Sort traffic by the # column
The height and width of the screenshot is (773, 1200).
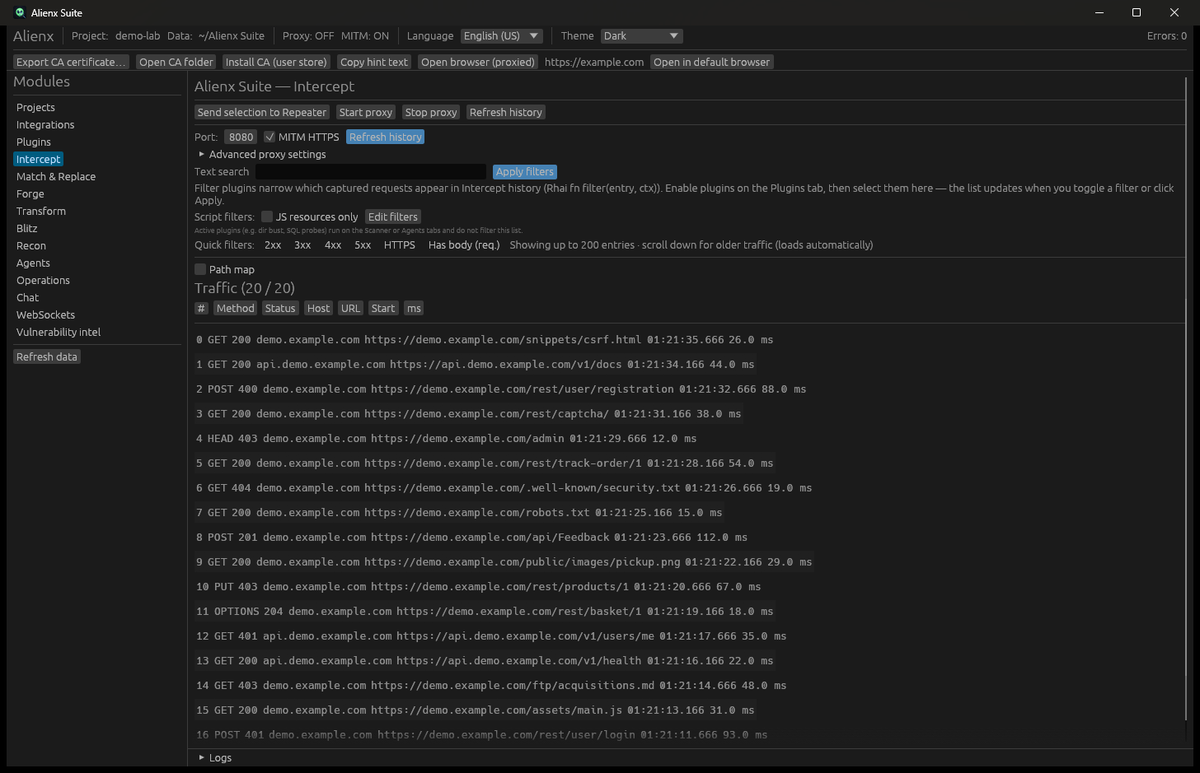202,308
